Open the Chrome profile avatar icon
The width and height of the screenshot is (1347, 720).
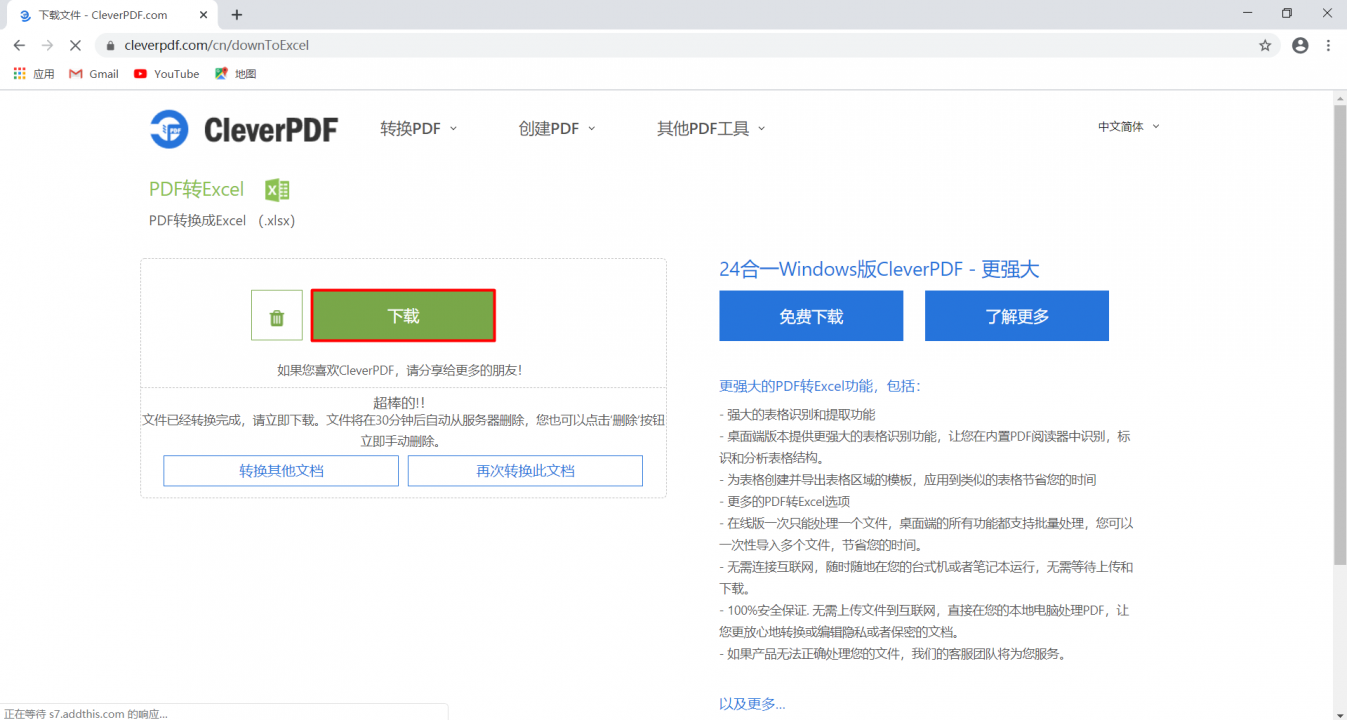[1300, 45]
